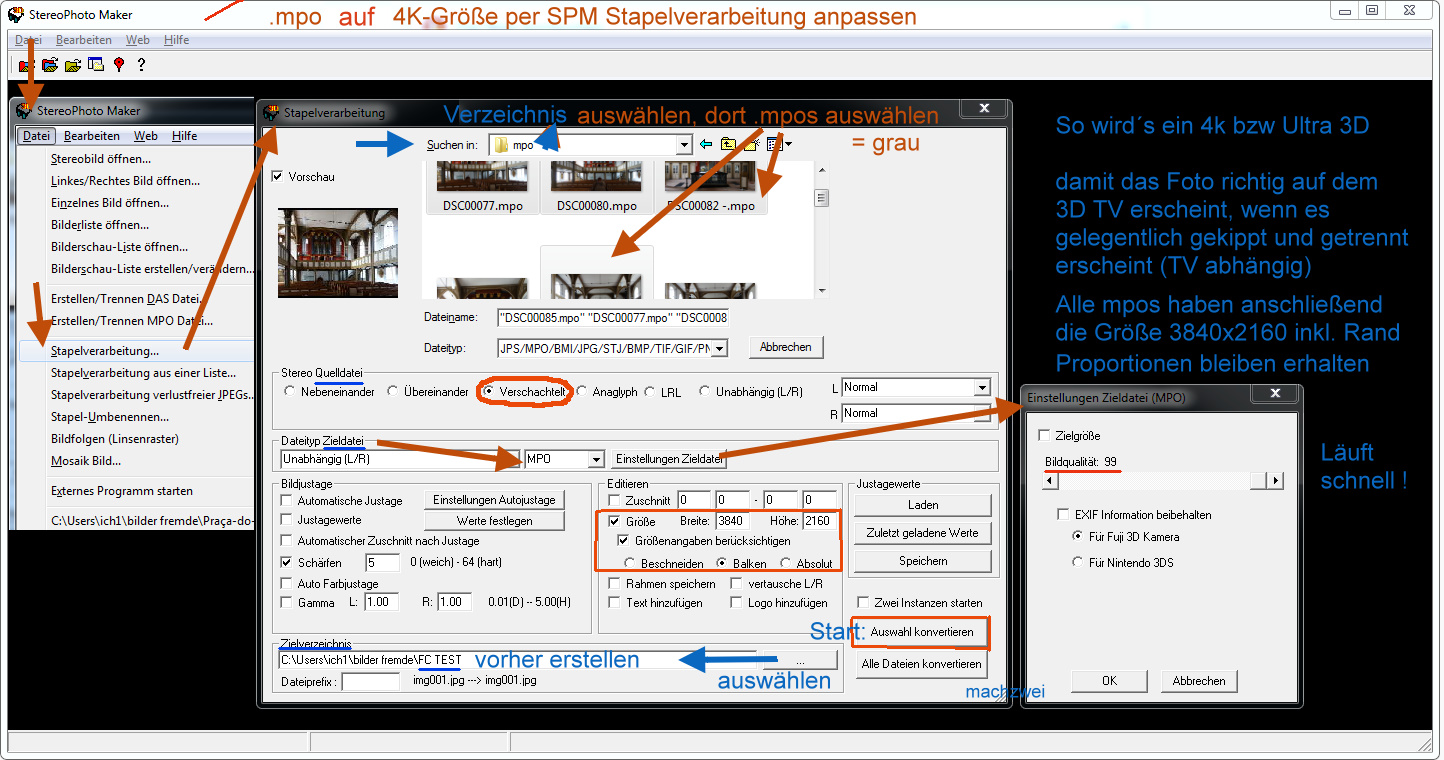
Task: Click the image list window toolbar icon
Action: tap(96, 65)
